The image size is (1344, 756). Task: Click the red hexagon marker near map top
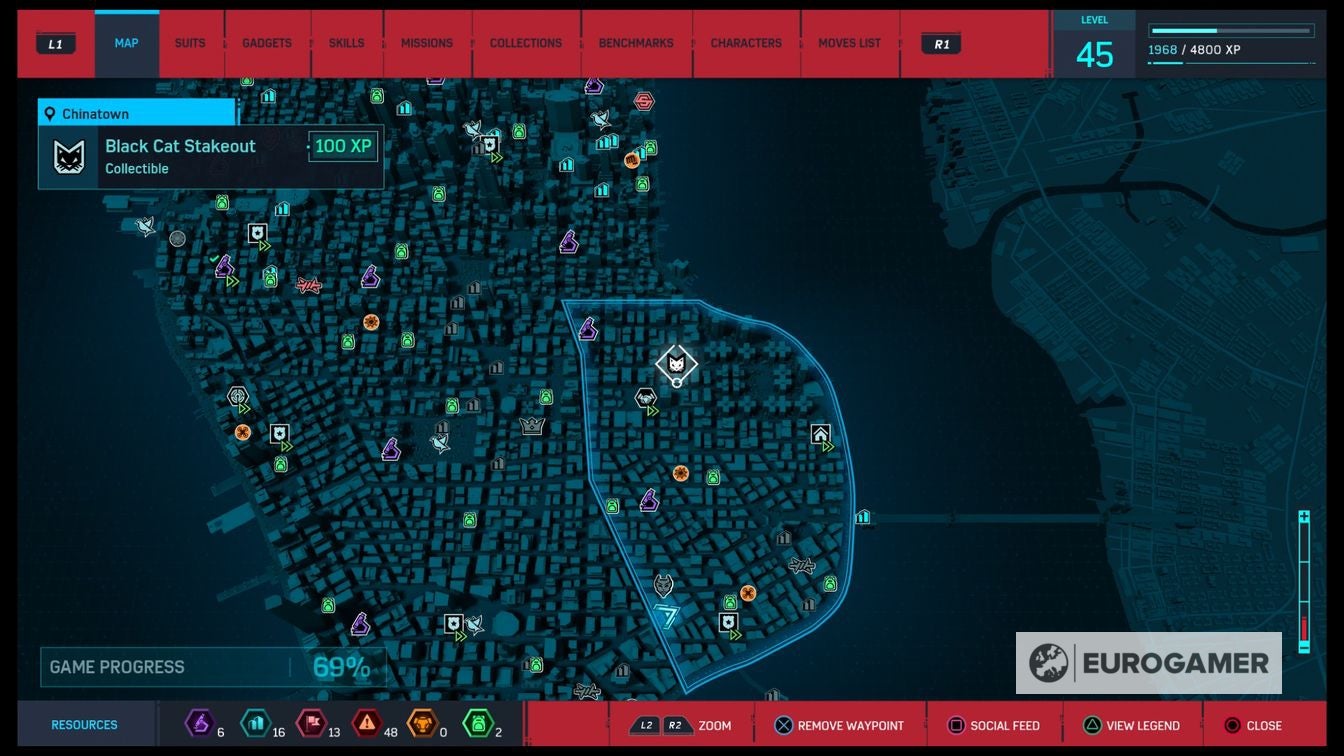644,101
